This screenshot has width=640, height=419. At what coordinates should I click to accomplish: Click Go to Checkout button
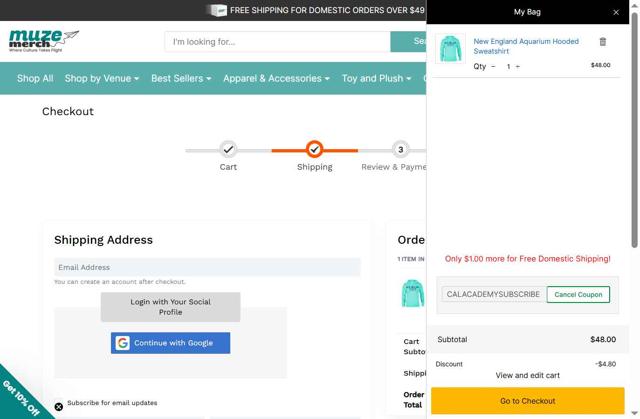coord(527,401)
